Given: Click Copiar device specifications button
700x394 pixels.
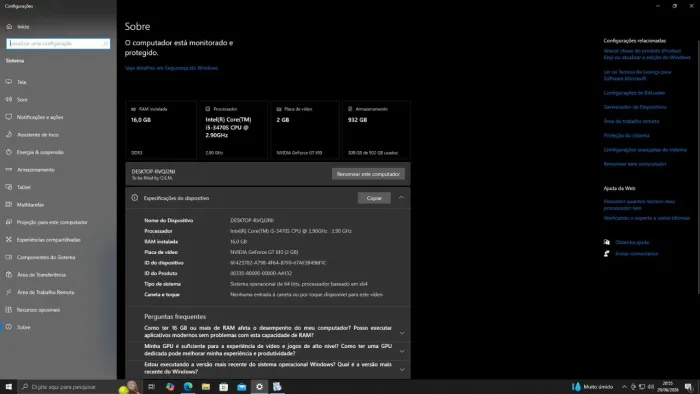Looking at the screenshot, I should coord(374,198).
